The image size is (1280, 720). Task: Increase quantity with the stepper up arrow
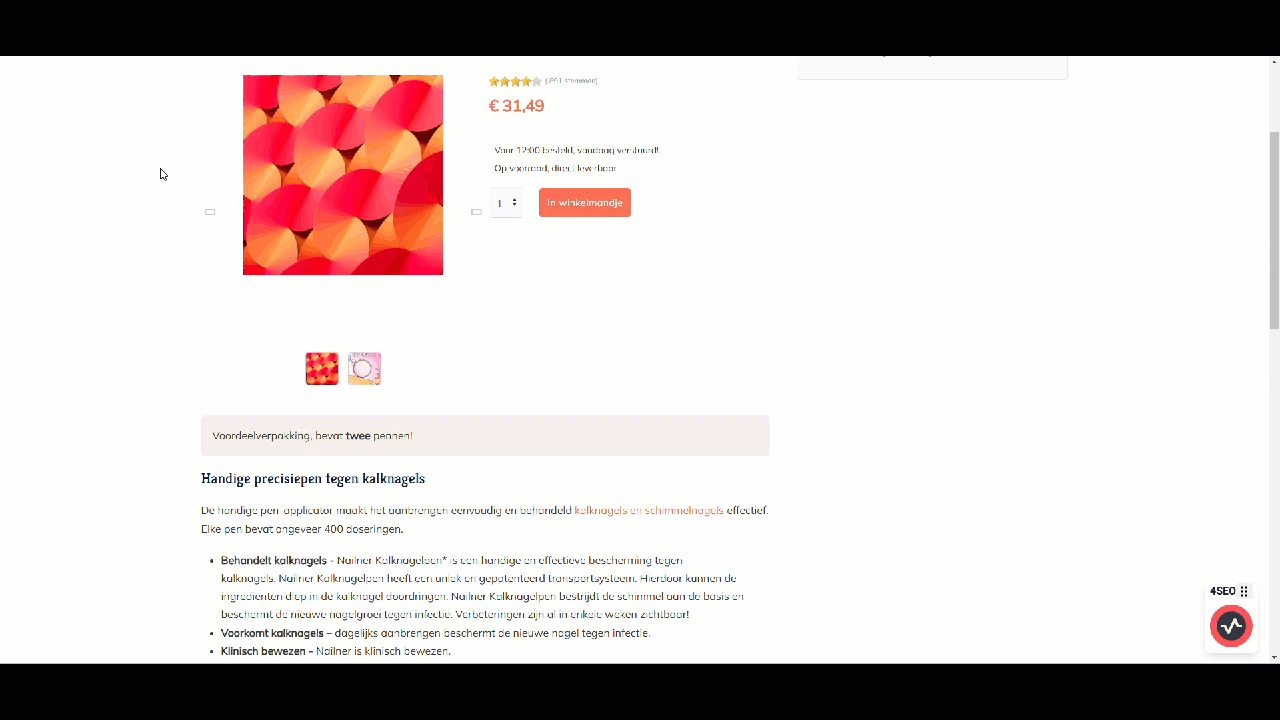click(x=515, y=200)
